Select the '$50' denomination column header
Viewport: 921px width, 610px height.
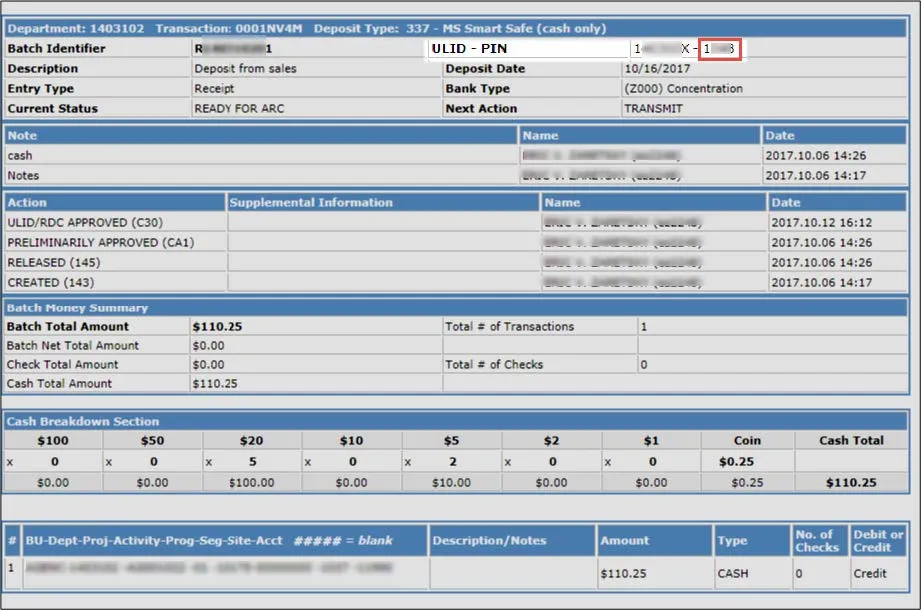click(152, 440)
